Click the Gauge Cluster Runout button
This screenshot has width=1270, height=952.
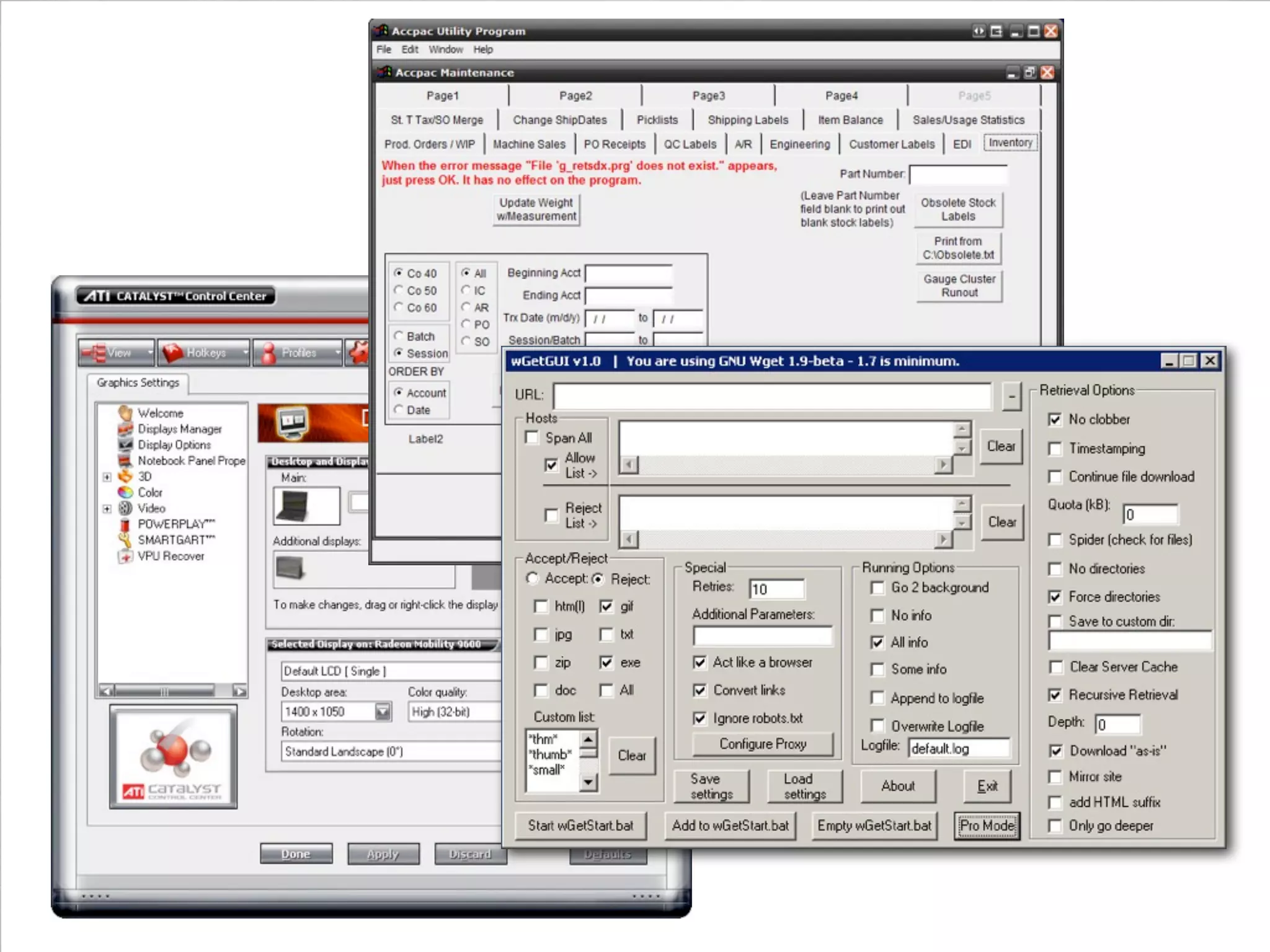(x=959, y=286)
